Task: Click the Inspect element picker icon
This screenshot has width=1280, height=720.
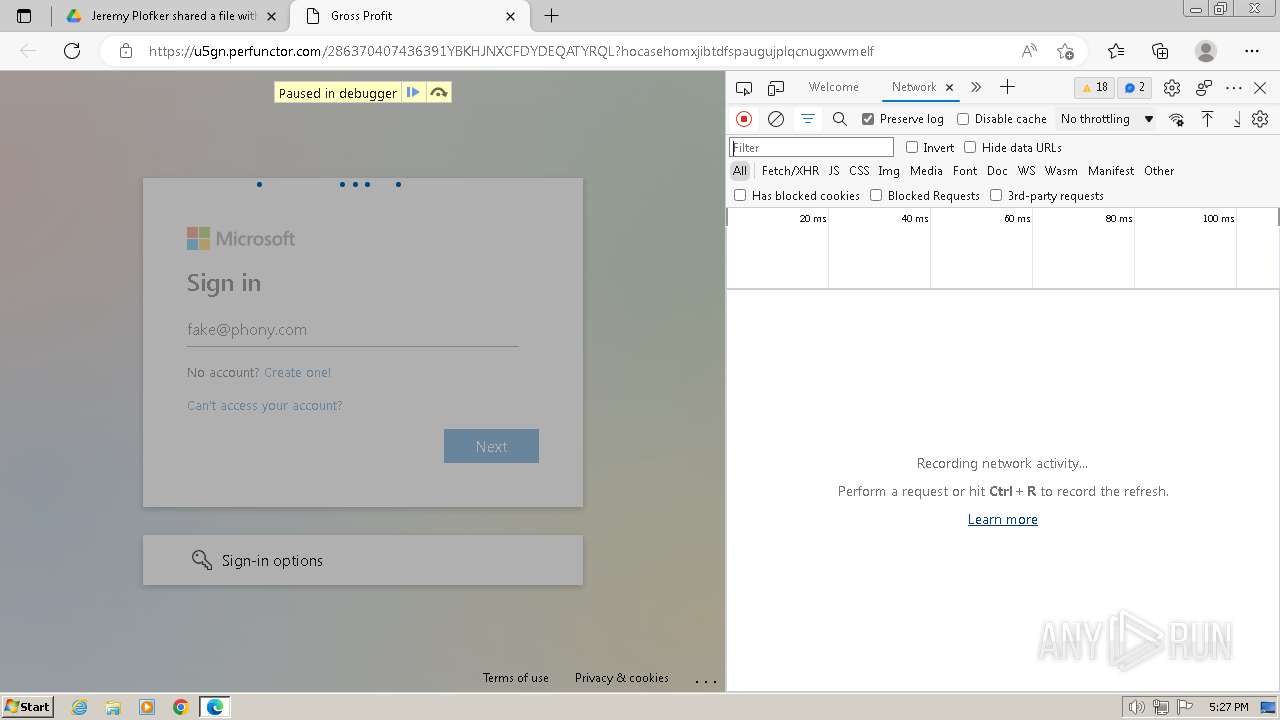Action: pyautogui.click(x=744, y=88)
